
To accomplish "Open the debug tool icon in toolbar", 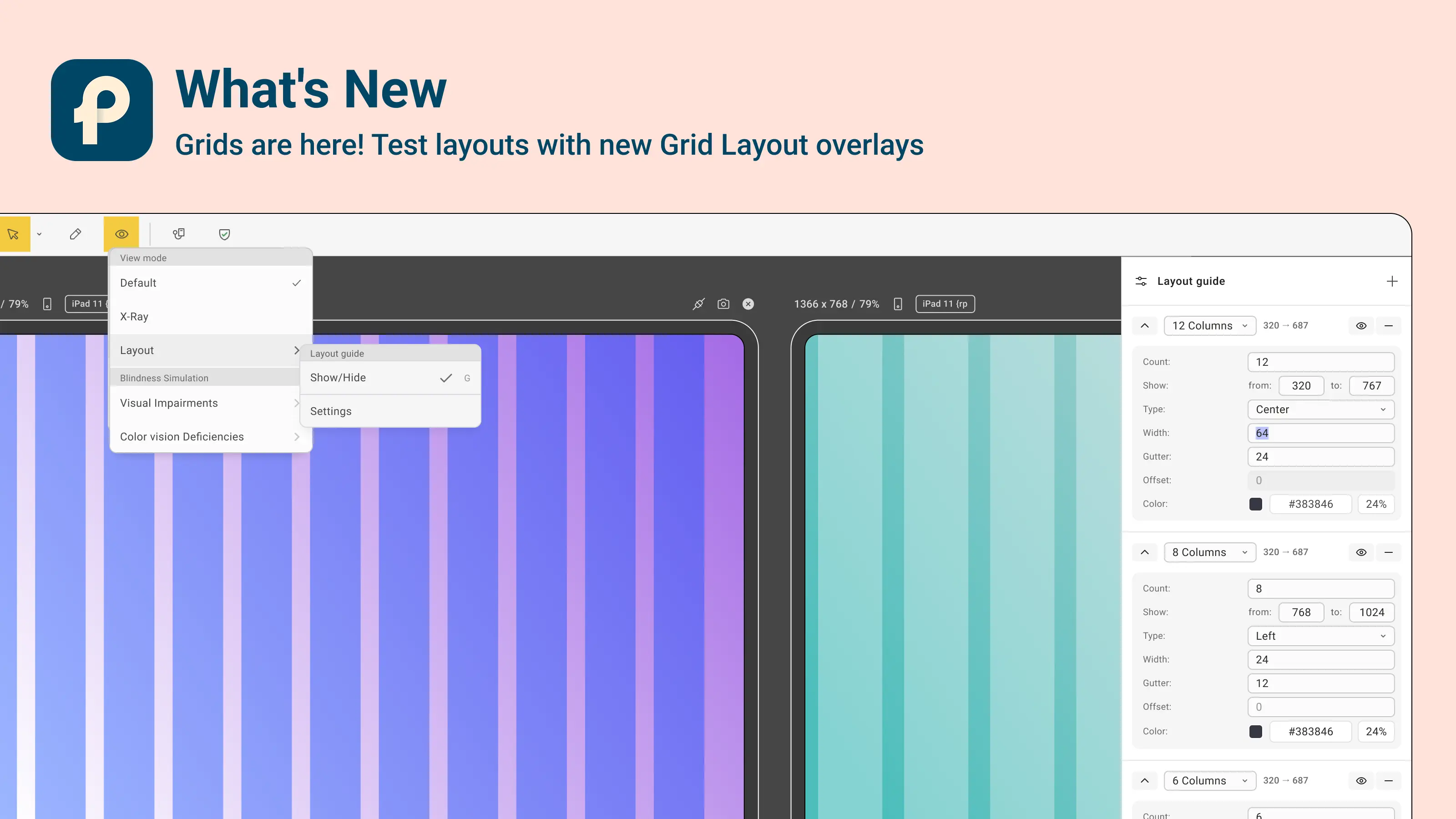I will pos(179,234).
